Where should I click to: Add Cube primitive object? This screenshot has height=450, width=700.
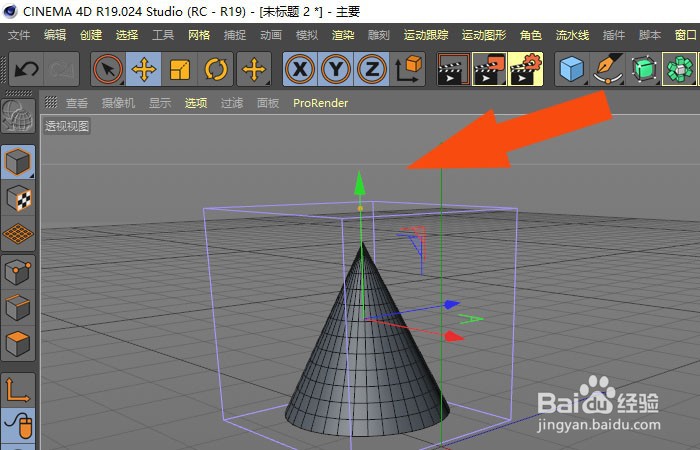pos(572,69)
